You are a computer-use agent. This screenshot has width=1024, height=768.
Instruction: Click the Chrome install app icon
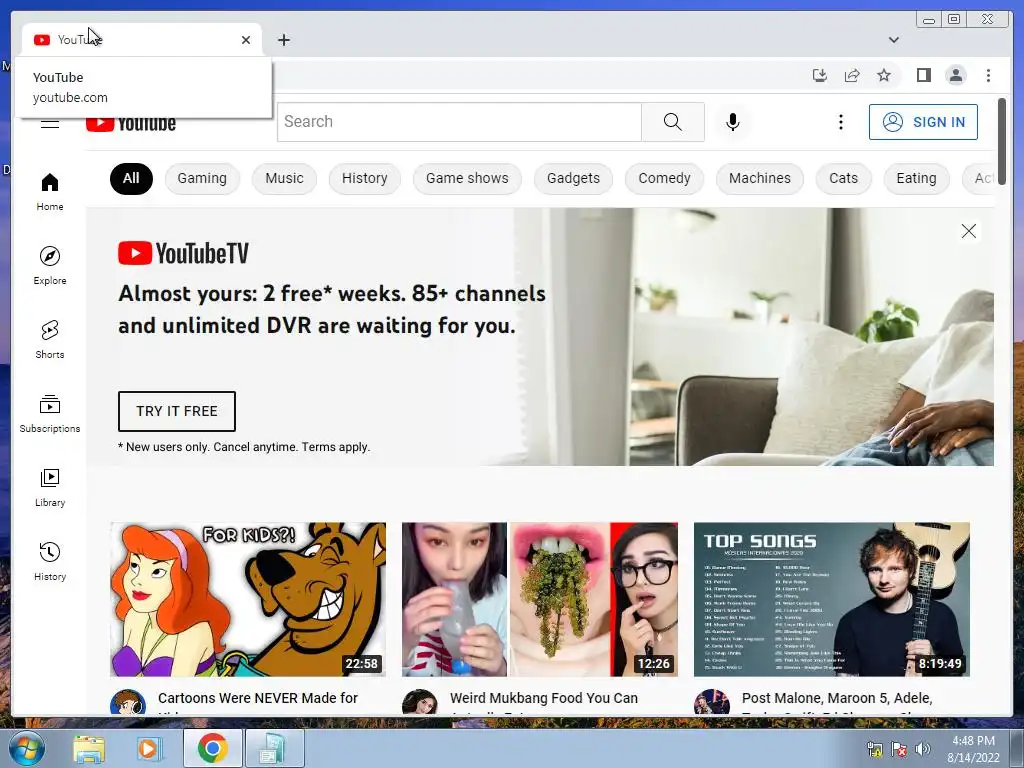(820, 75)
